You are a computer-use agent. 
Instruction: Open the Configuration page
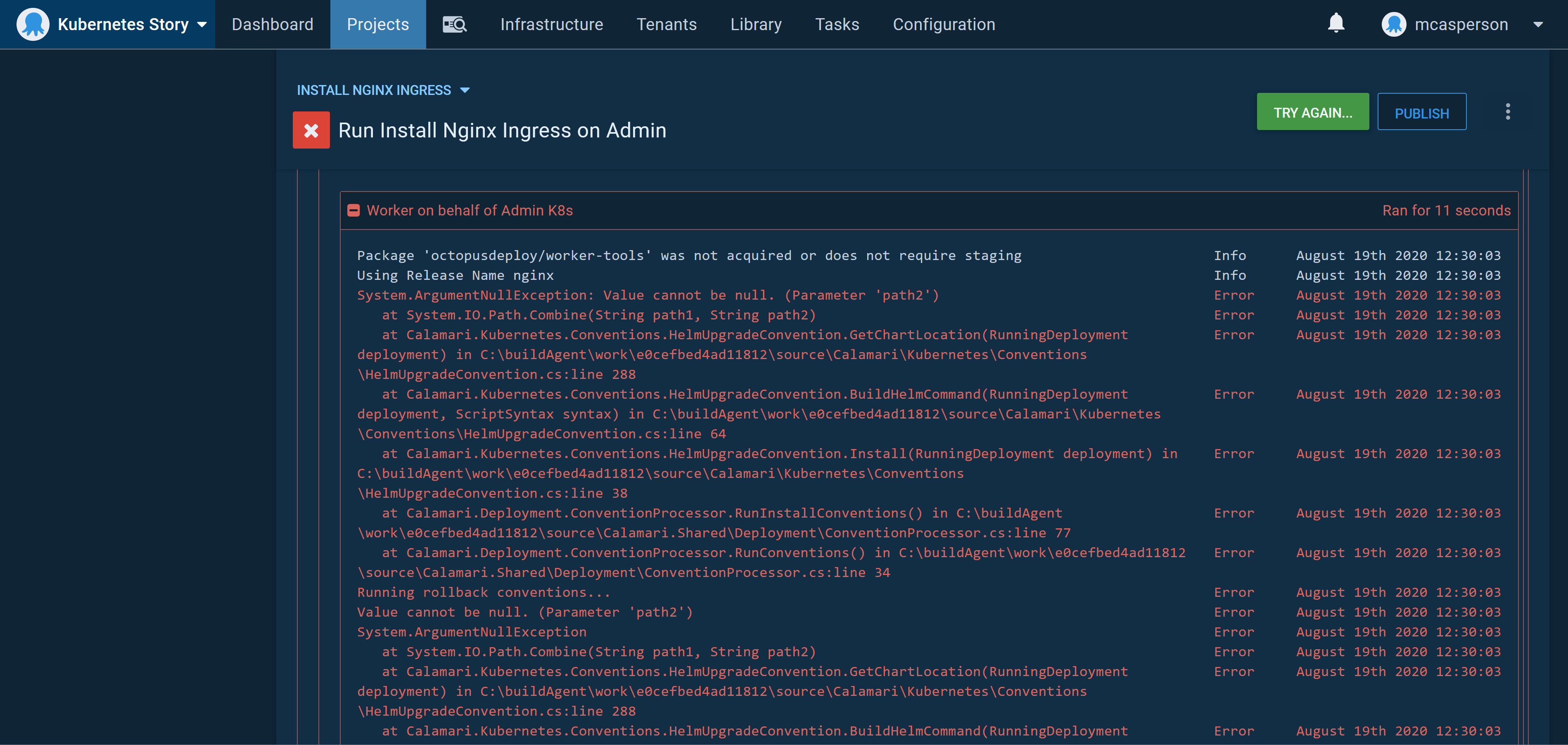coord(944,24)
